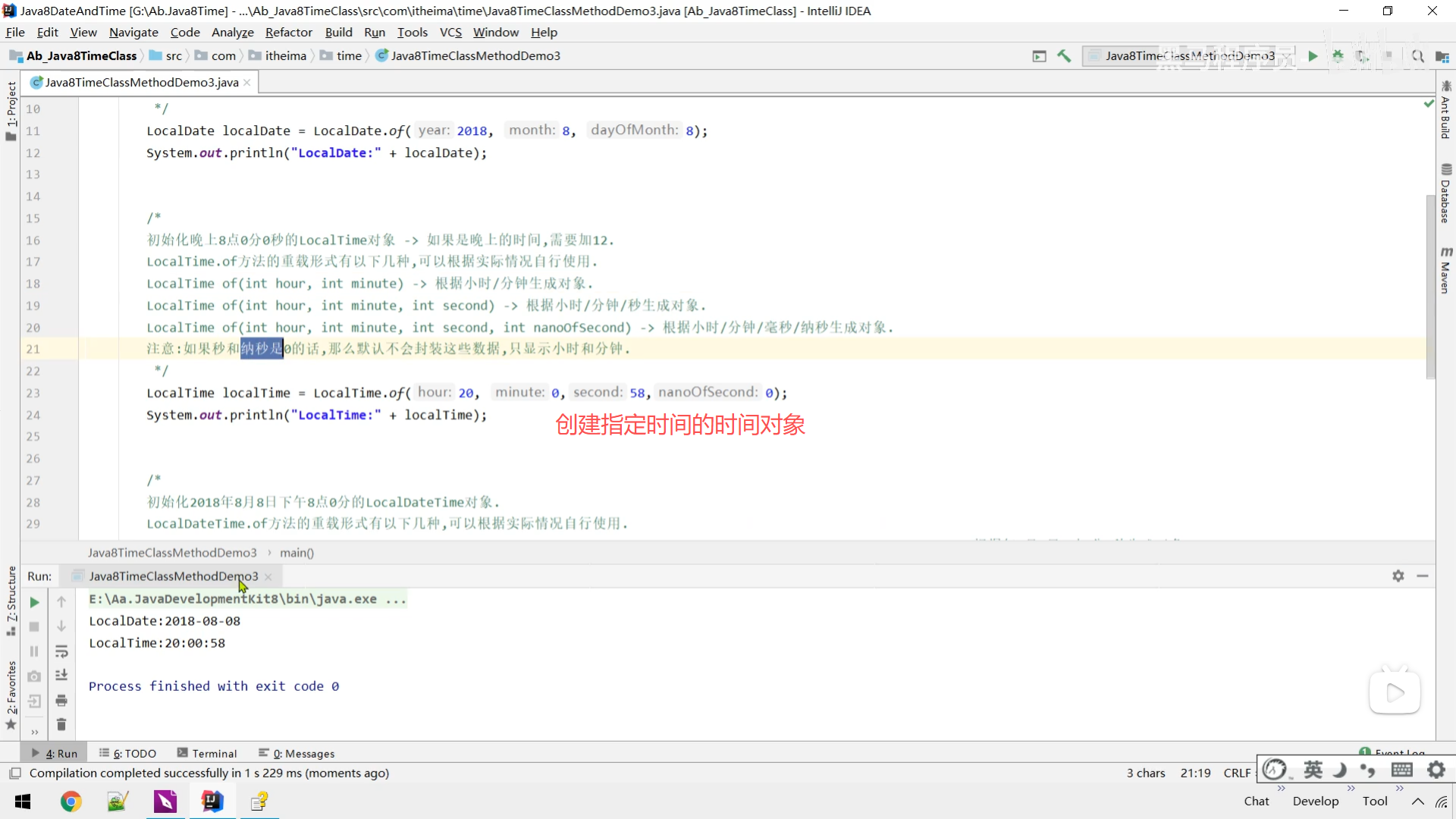Open Run panel settings gear
The width and height of the screenshot is (1456, 819).
coord(1398,576)
